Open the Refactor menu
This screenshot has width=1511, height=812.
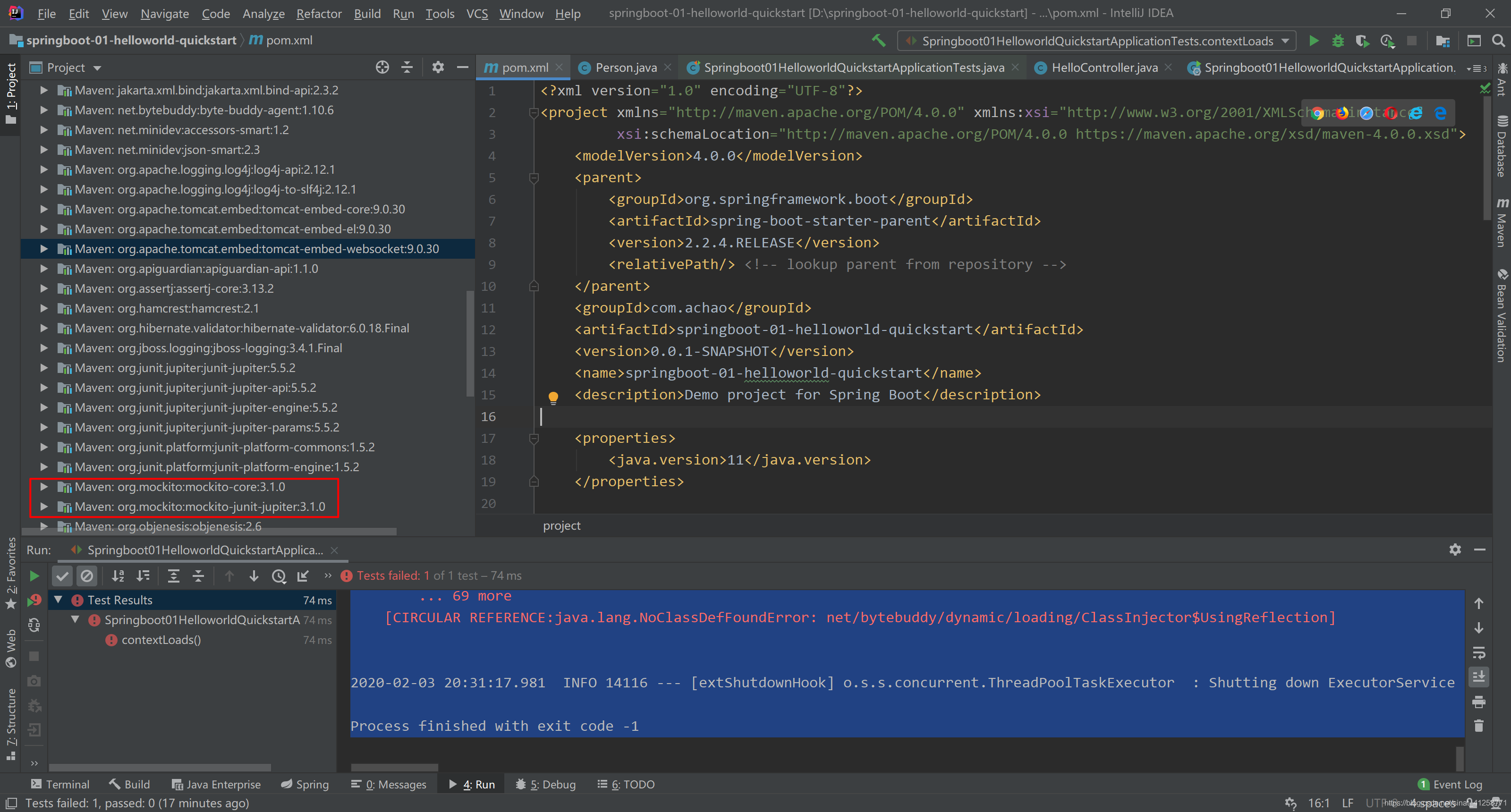click(319, 13)
